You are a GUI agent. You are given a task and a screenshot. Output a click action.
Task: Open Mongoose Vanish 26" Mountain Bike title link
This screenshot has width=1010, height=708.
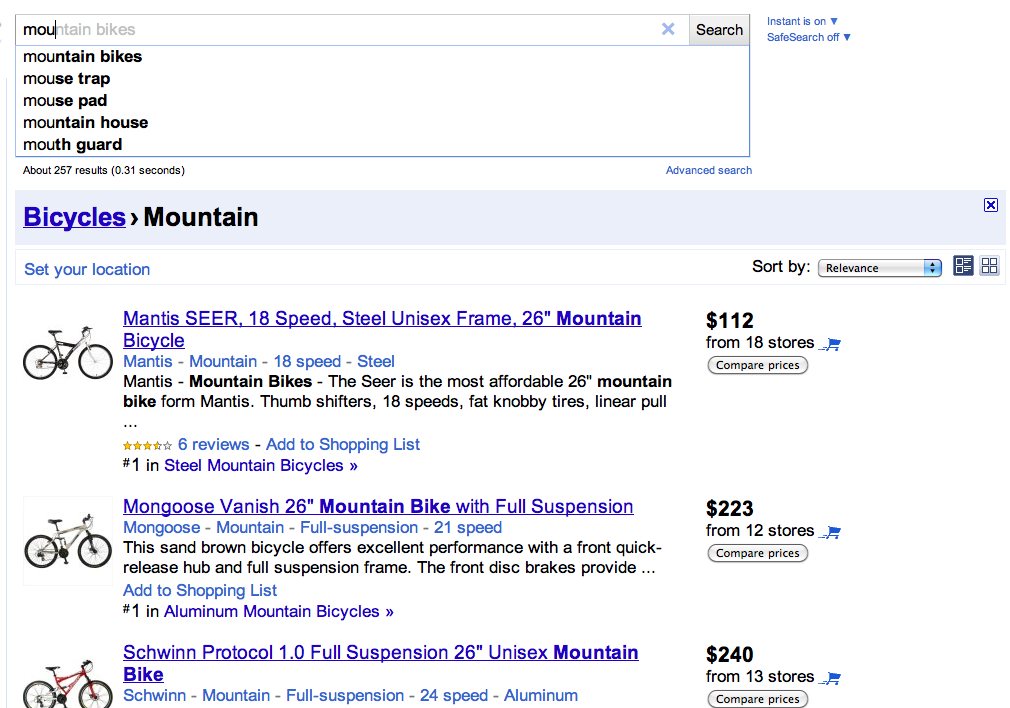378,506
